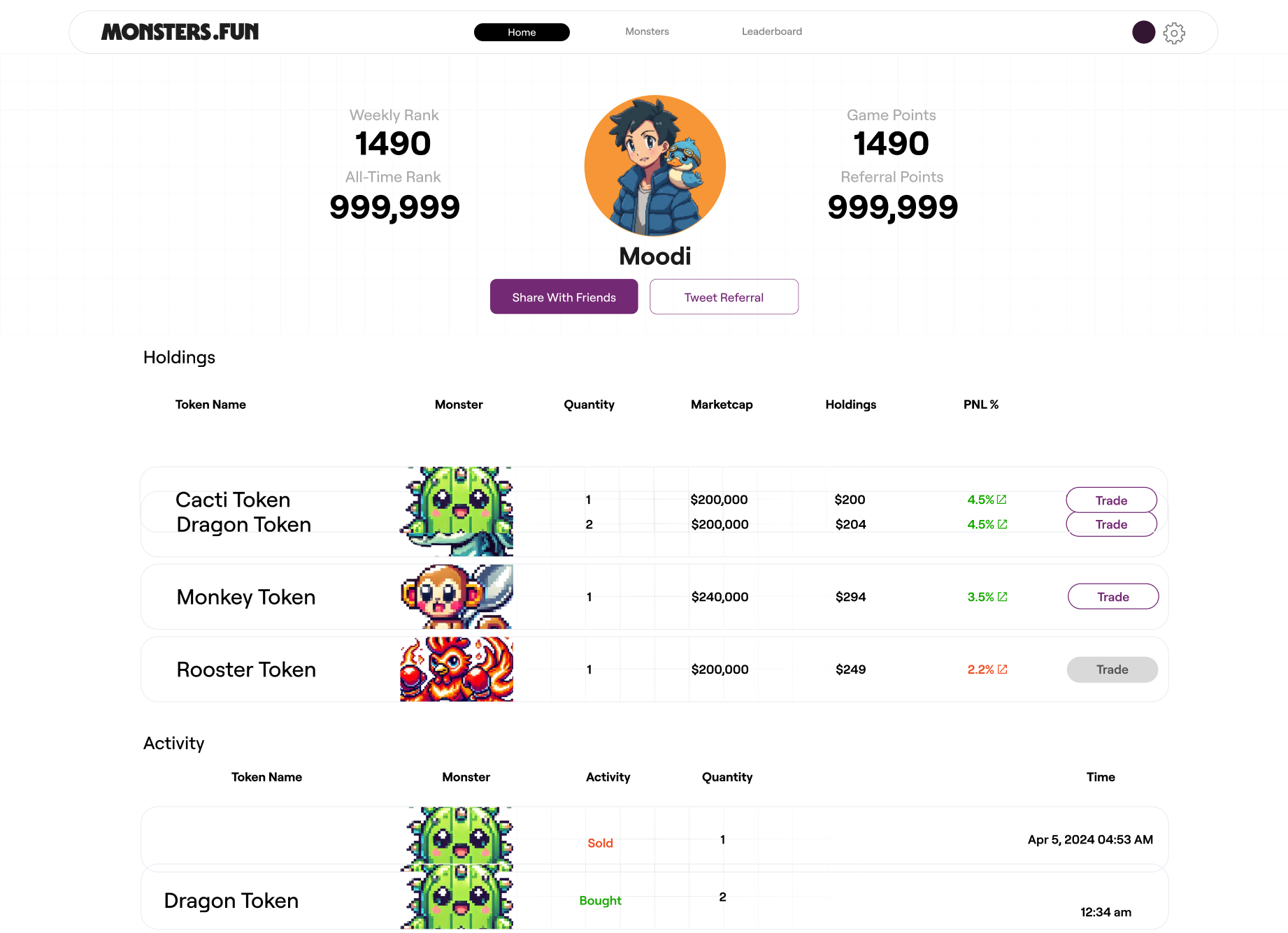Screen dimensions: 1288x933
Task: Click the greyed Trade button for Rooster Token
Action: (x=1112, y=670)
